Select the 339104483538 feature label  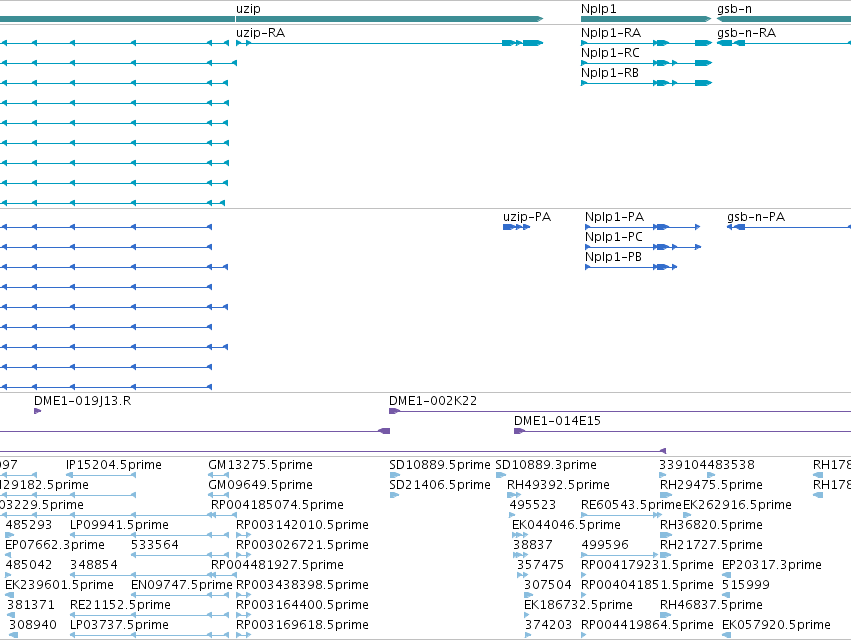(x=707, y=465)
